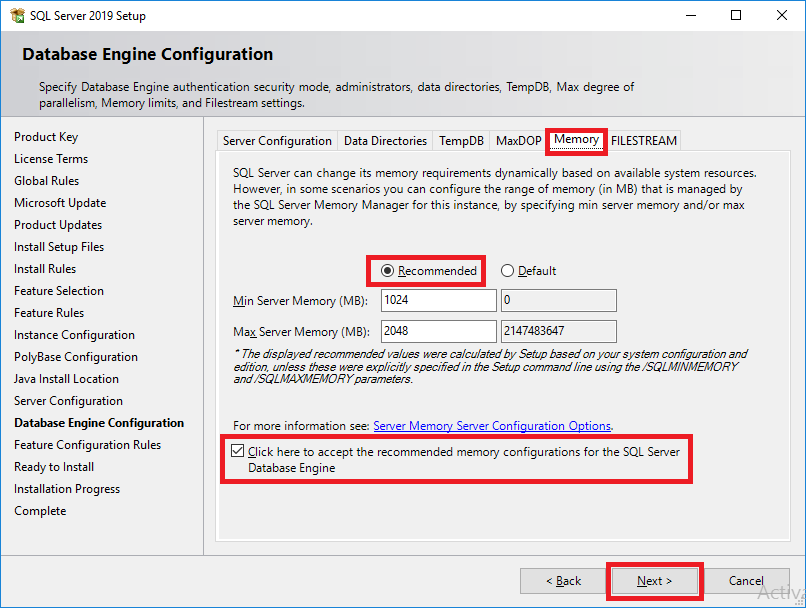This screenshot has height=608, width=806.
Task: Click the License Terms step
Action: tap(51, 159)
